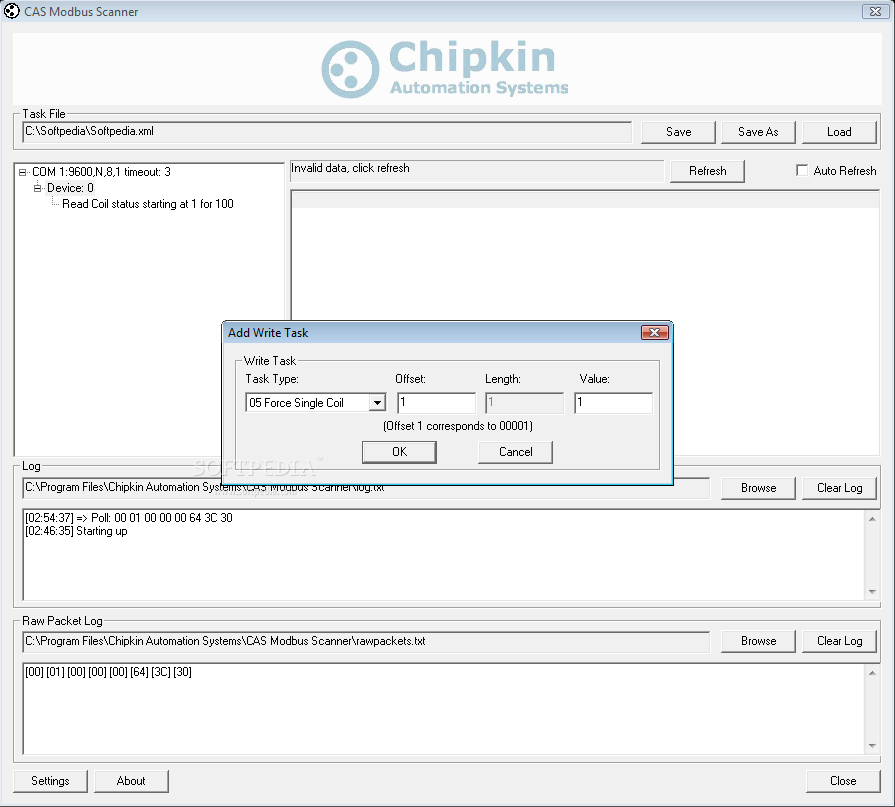Click the disabled Length field
Image resolution: width=895 pixels, height=807 pixels.
525,403
